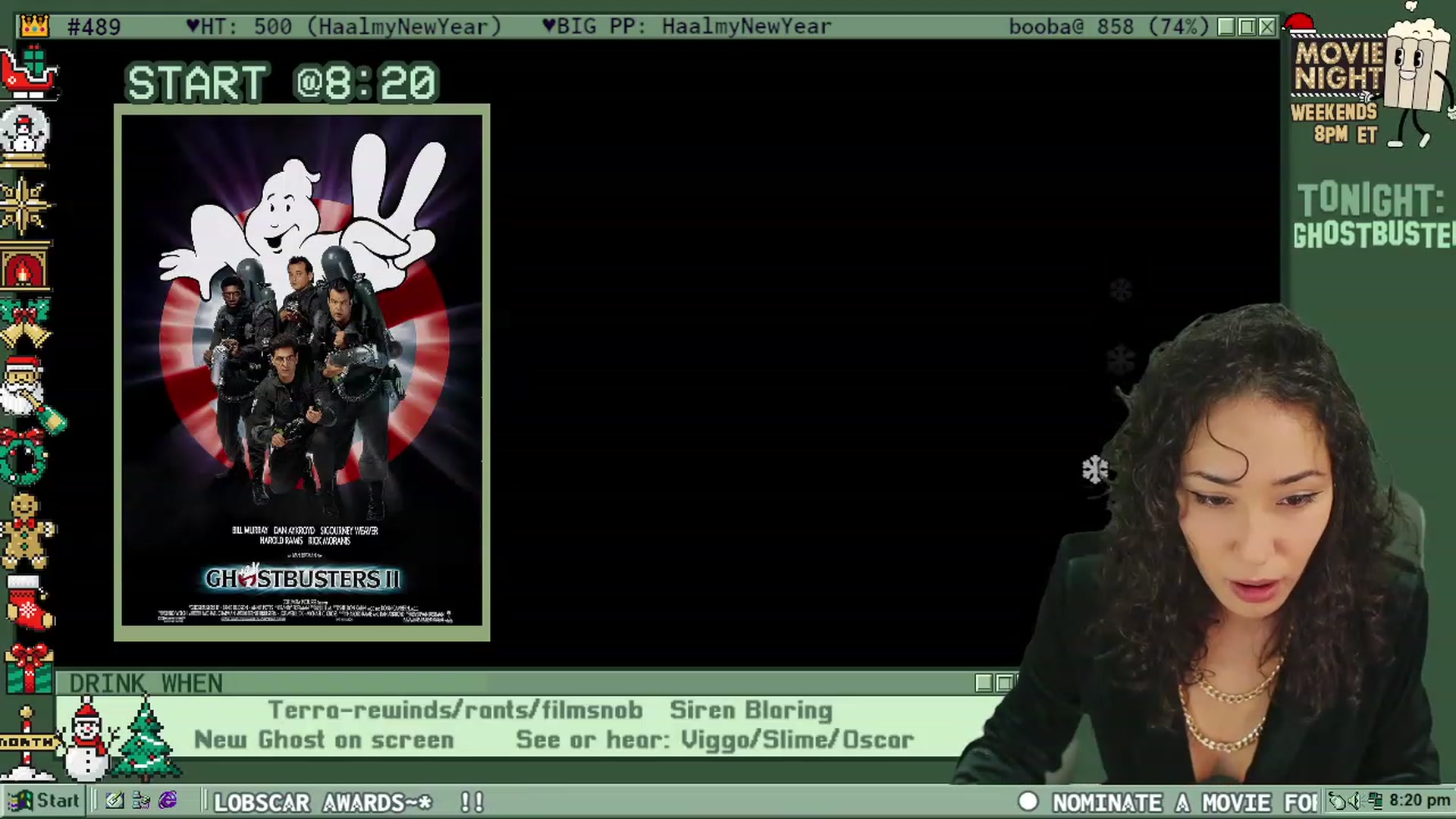Screen dimensions: 1456x819
Task: Click the Siren Blaring rule text
Action: (x=751, y=711)
